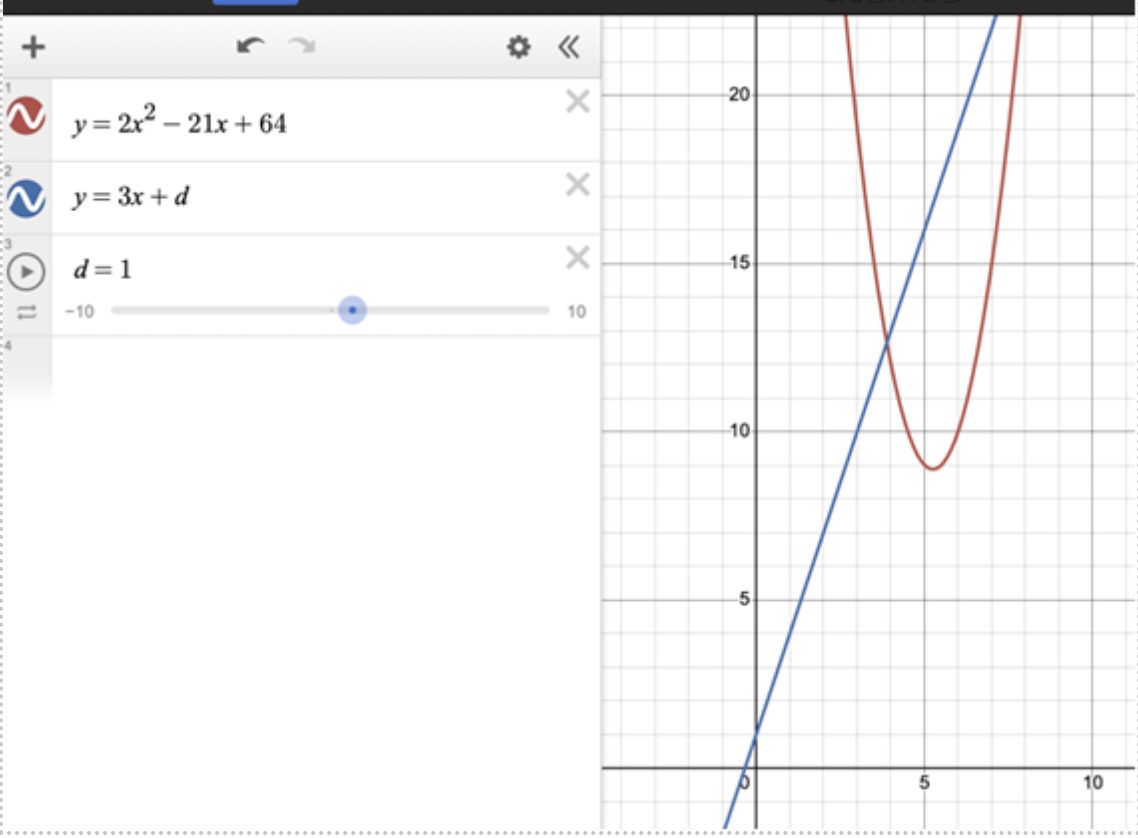The image size is (1138, 838).
Task: Click the y-axis label 15
Action: click(x=740, y=263)
